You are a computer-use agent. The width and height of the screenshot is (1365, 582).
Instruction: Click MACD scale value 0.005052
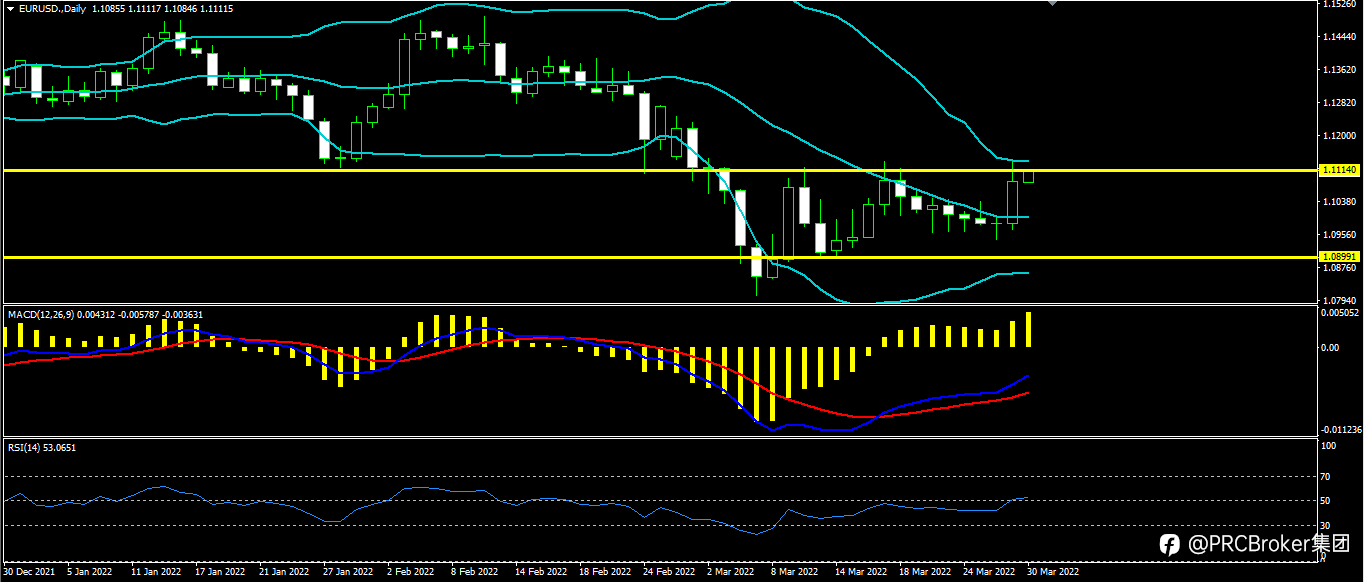click(1340, 312)
